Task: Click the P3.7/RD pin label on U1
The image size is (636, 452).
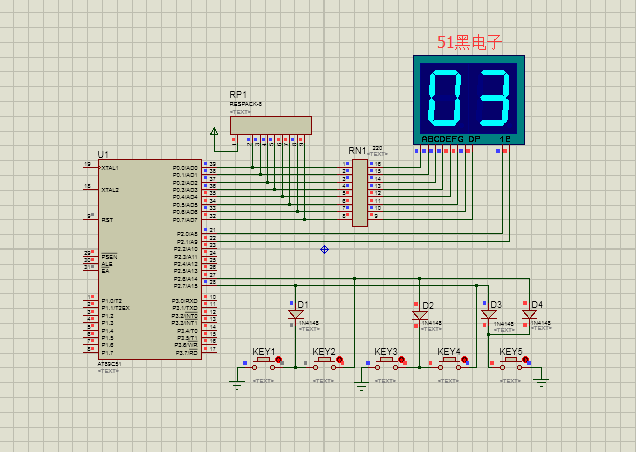Action: point(187,353)
